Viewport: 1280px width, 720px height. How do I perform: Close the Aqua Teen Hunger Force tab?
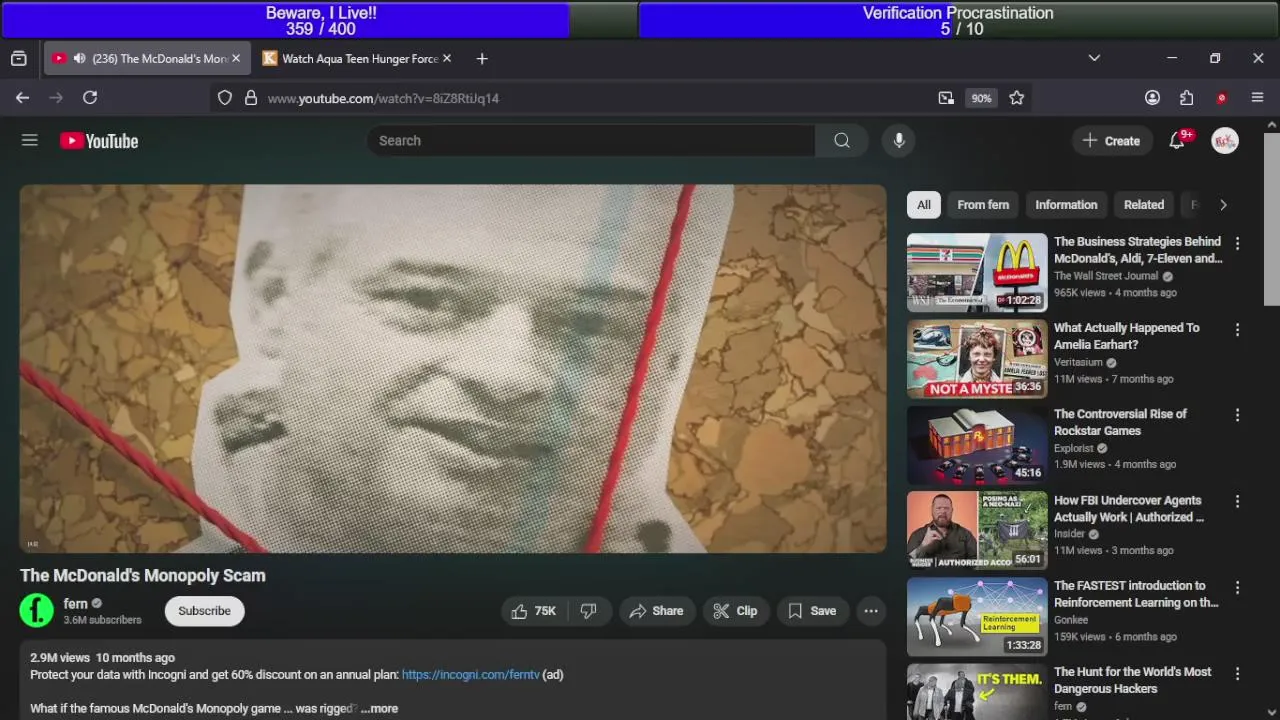point(447,59)
